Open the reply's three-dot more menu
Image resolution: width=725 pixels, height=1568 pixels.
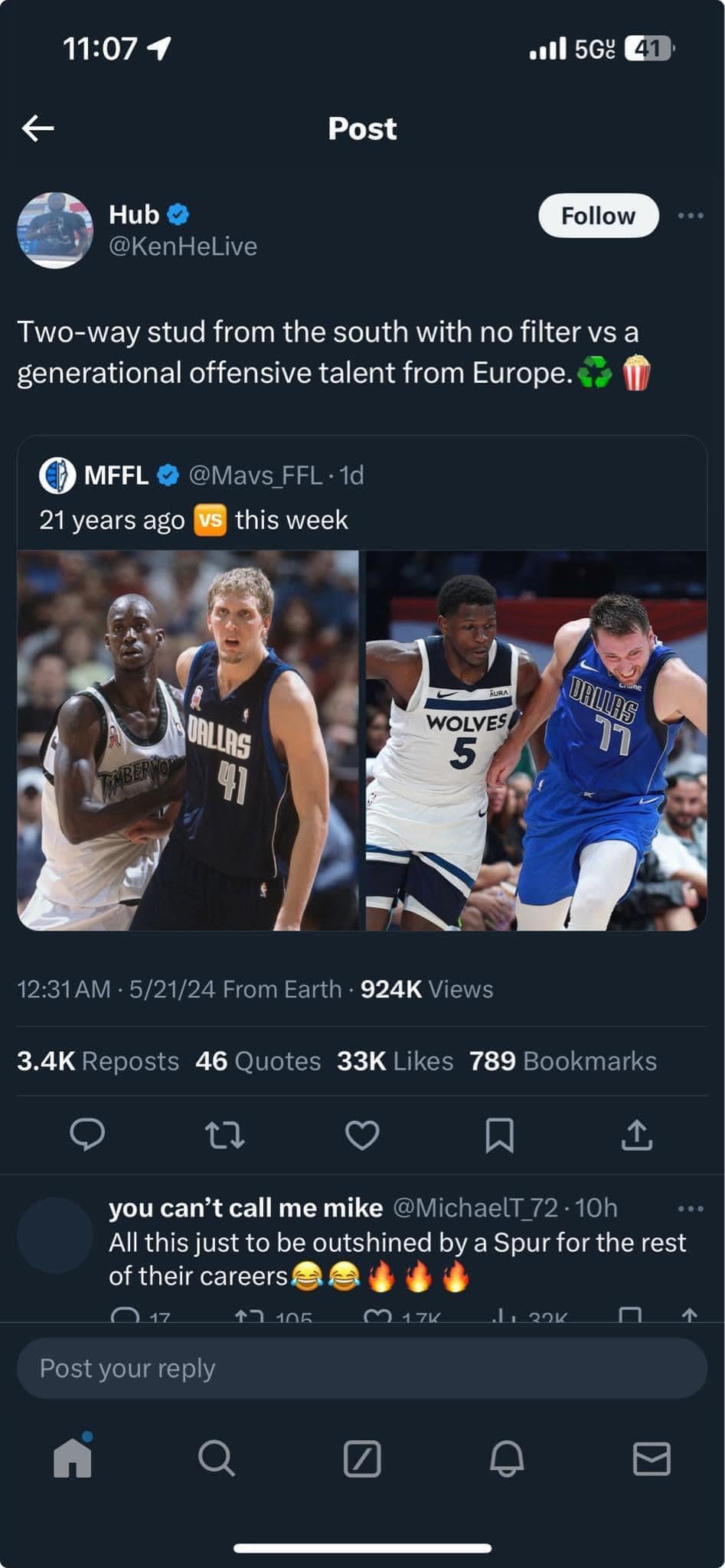point(690,1209)
